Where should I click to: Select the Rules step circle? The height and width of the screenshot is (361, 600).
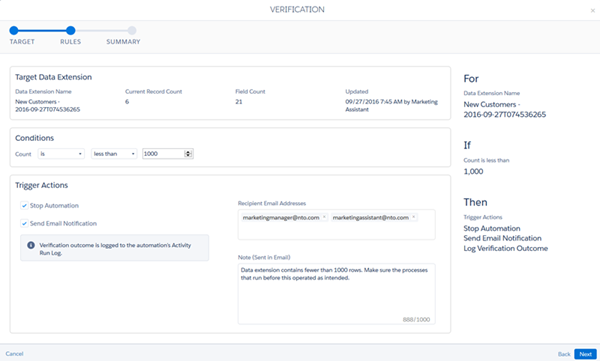70,30
